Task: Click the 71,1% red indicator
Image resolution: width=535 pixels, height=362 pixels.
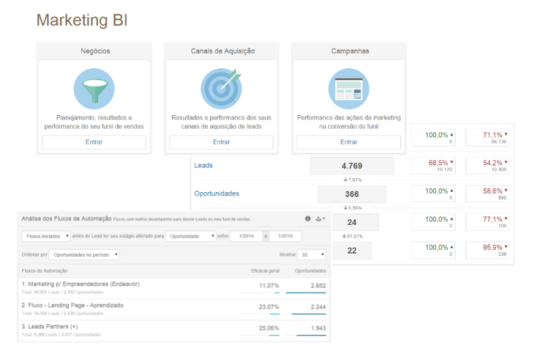Action: click(x=488, y=137)
